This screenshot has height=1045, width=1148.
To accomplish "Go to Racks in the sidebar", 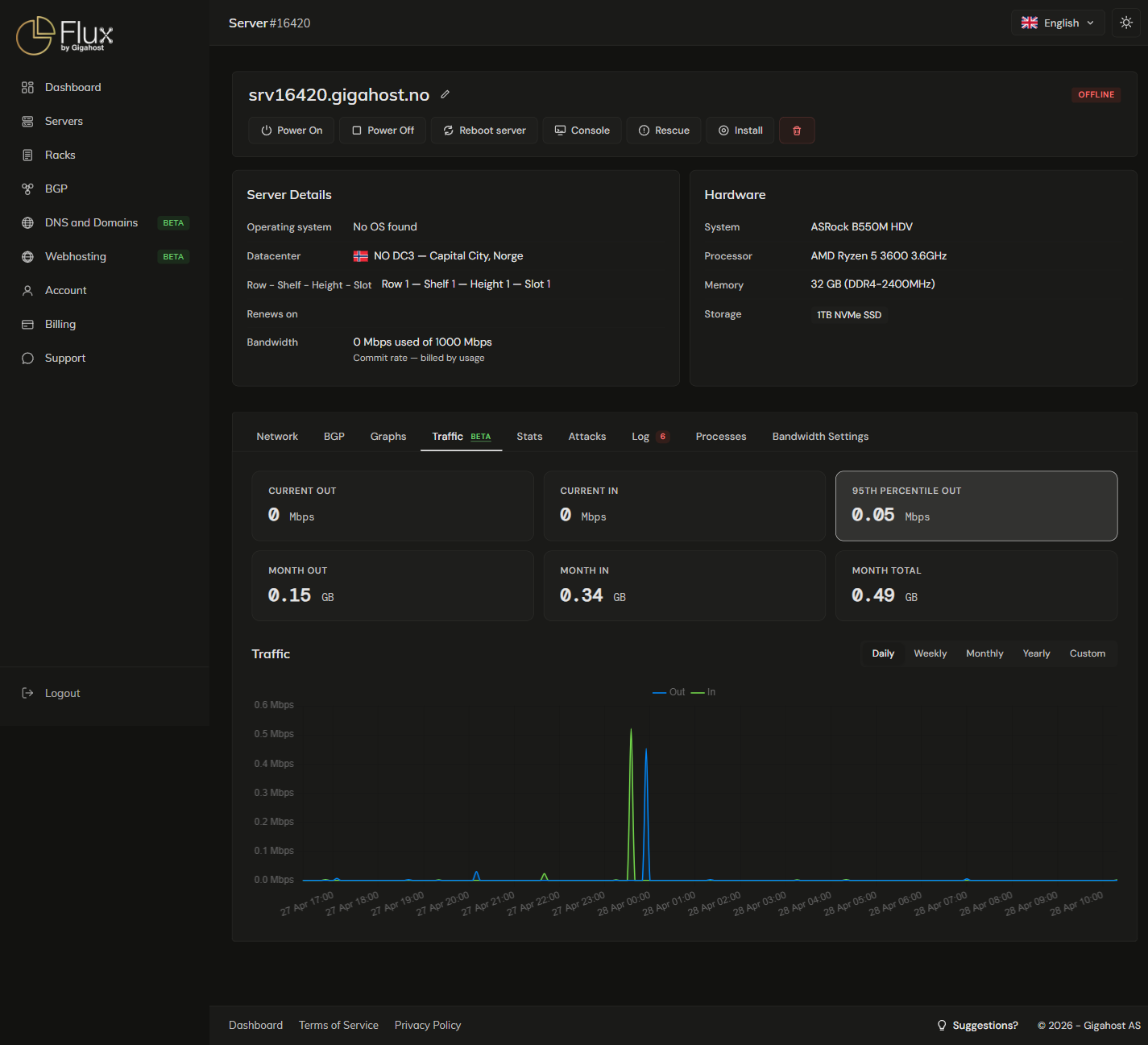I will tap(60, 155).
